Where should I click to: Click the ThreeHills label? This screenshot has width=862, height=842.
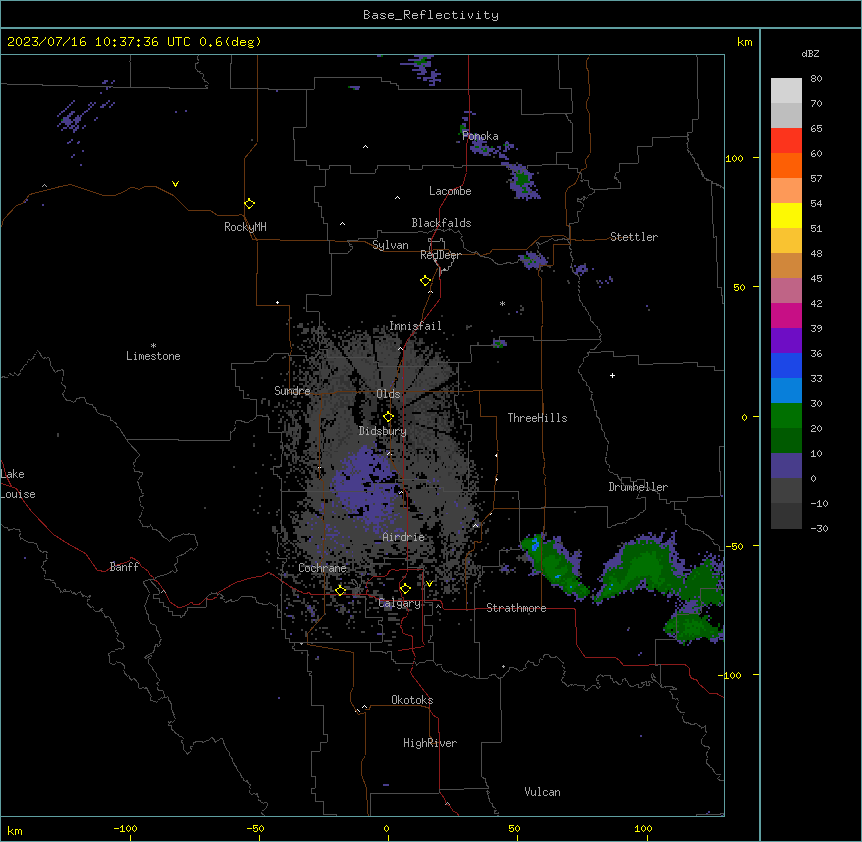[537, 418]
